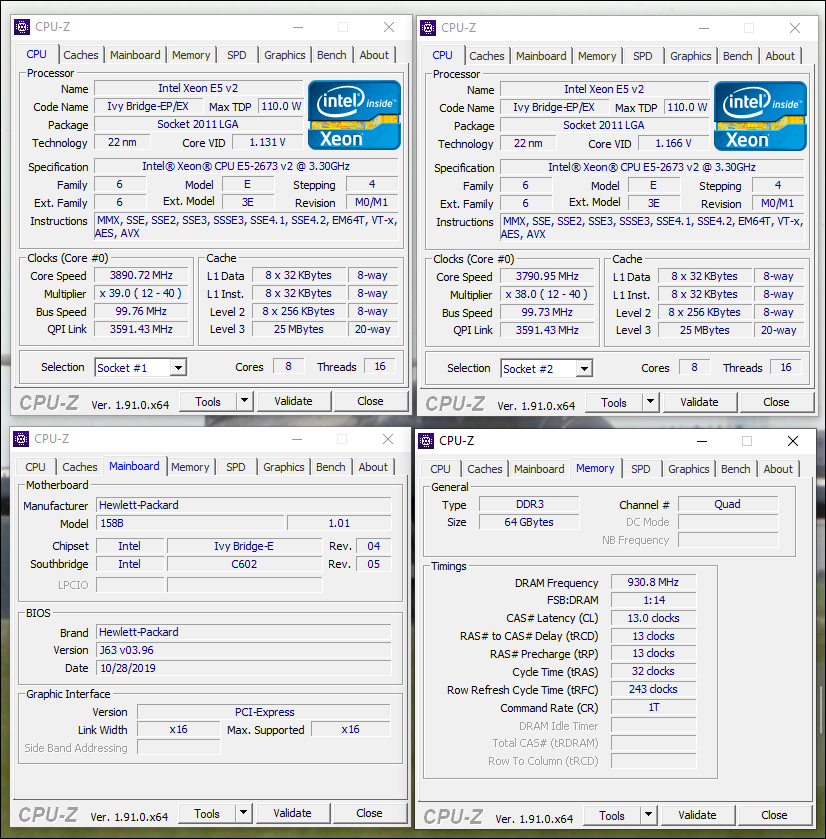Switch to the Caches tab in the Socket #1 window
The width and height of the screenshot is (826, 839).
pyautogui.click(x=81, y=55)
